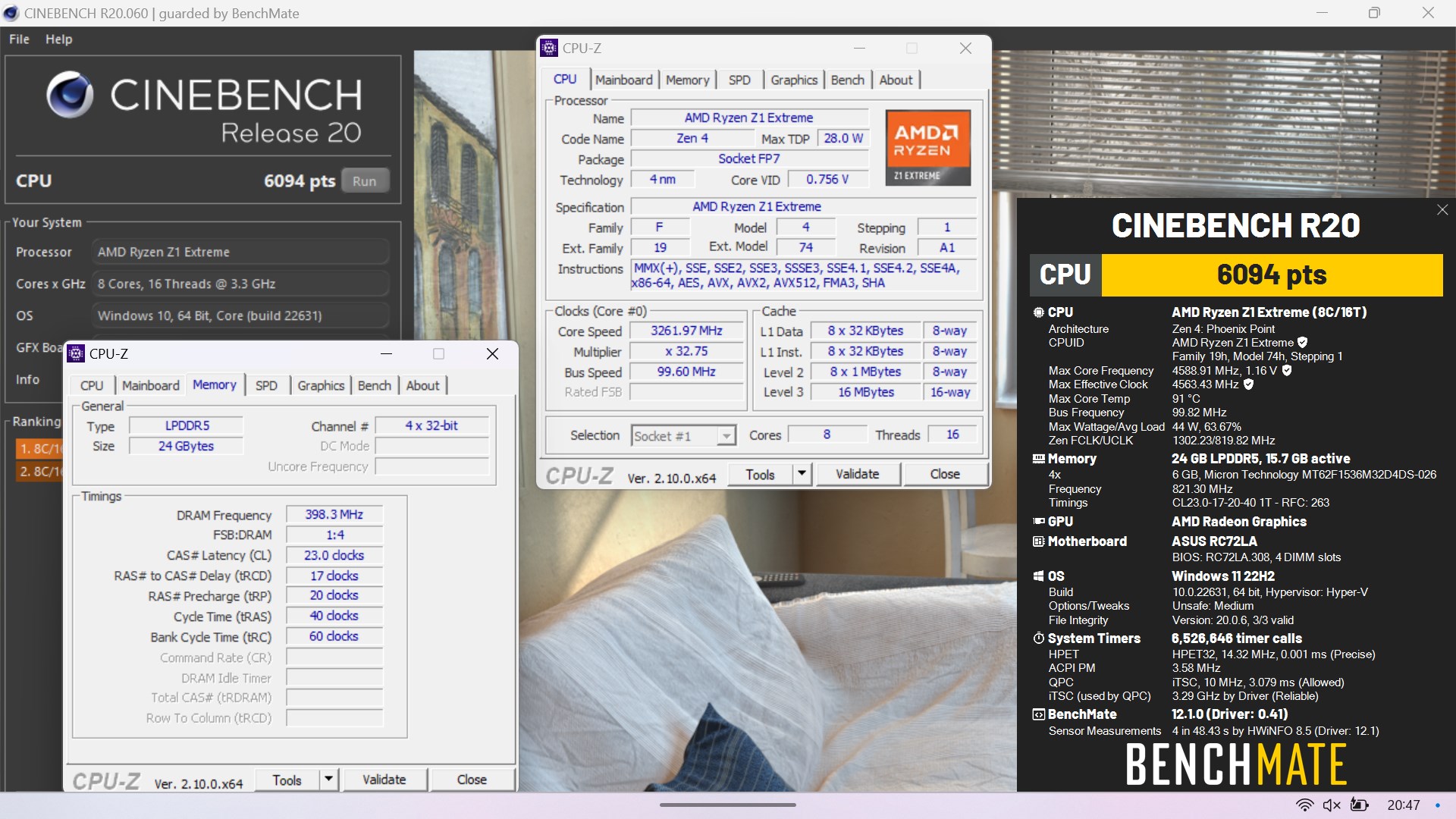
Task: Click the notification dot in the tray
Action: tap(1438, 805)
